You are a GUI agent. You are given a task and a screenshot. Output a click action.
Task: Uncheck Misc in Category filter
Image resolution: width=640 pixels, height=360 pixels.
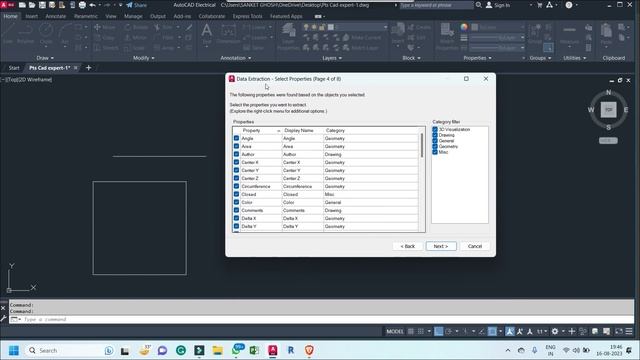[435, 152]
